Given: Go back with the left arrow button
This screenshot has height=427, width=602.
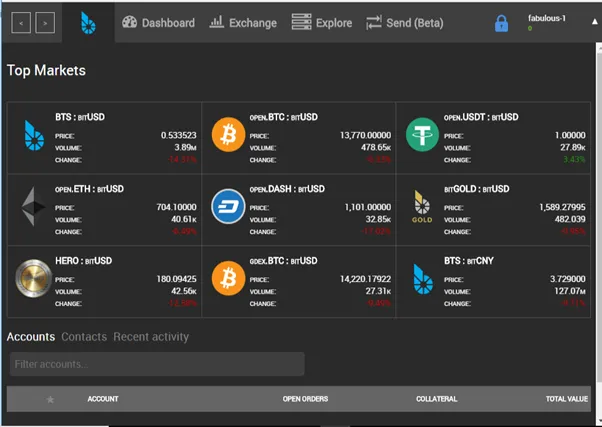Looking at the screenshot, I should [x=21, y=23].
